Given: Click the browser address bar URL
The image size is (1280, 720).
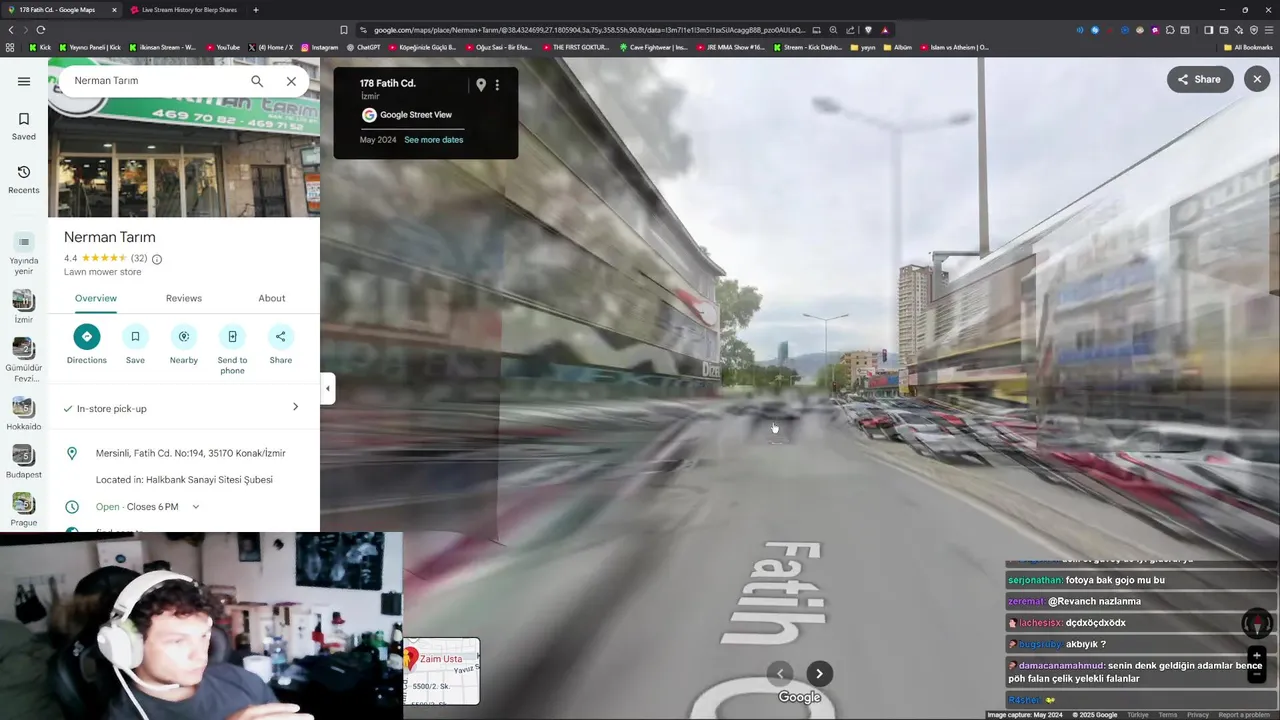Looking at the screenshot, I should click(x=589, y=30).
